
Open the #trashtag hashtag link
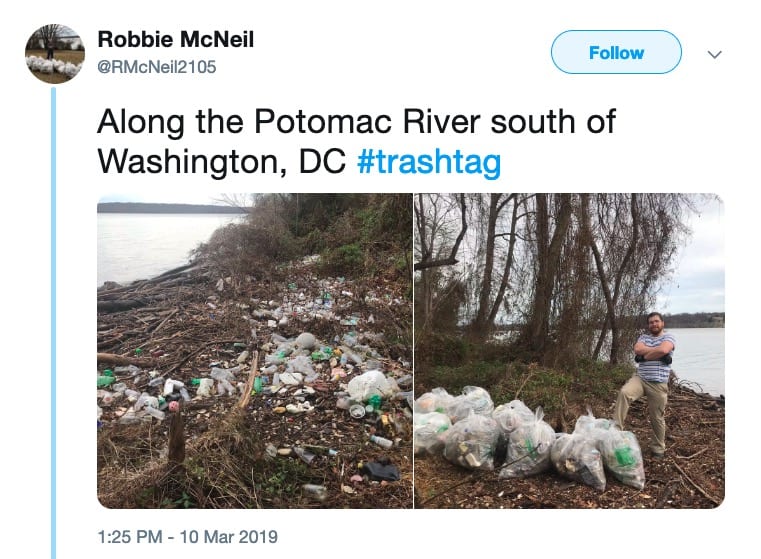[428, 162]
